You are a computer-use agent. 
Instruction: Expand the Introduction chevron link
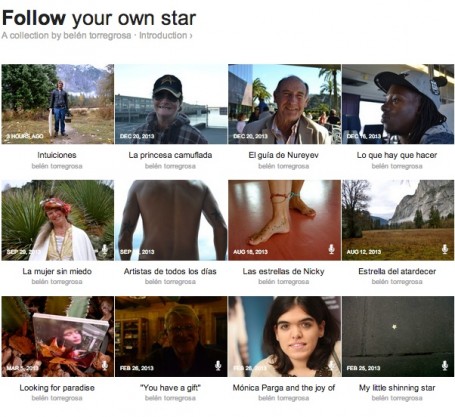tap(166, 35)
